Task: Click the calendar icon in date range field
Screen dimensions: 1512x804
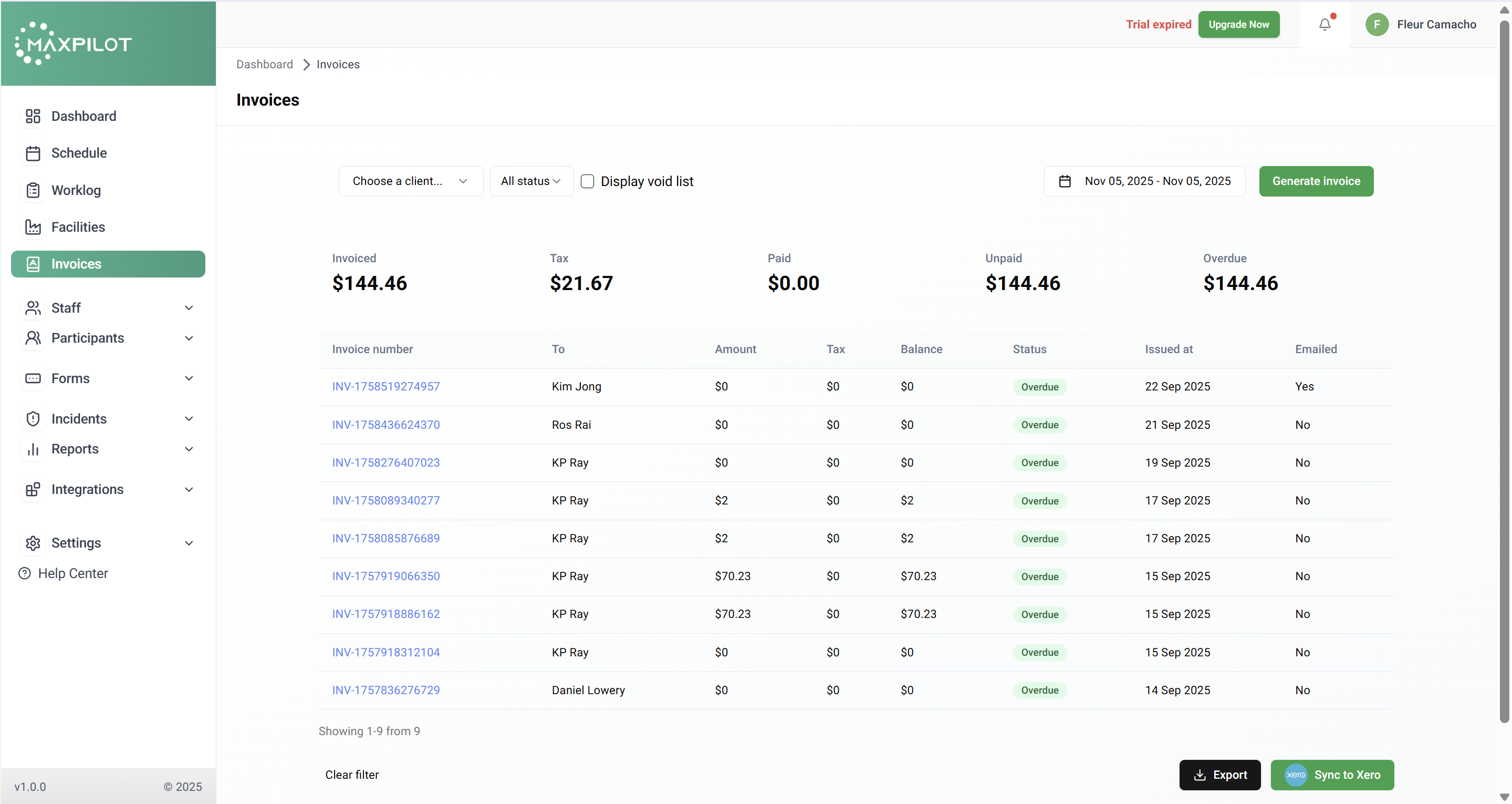Action: 1065,181
